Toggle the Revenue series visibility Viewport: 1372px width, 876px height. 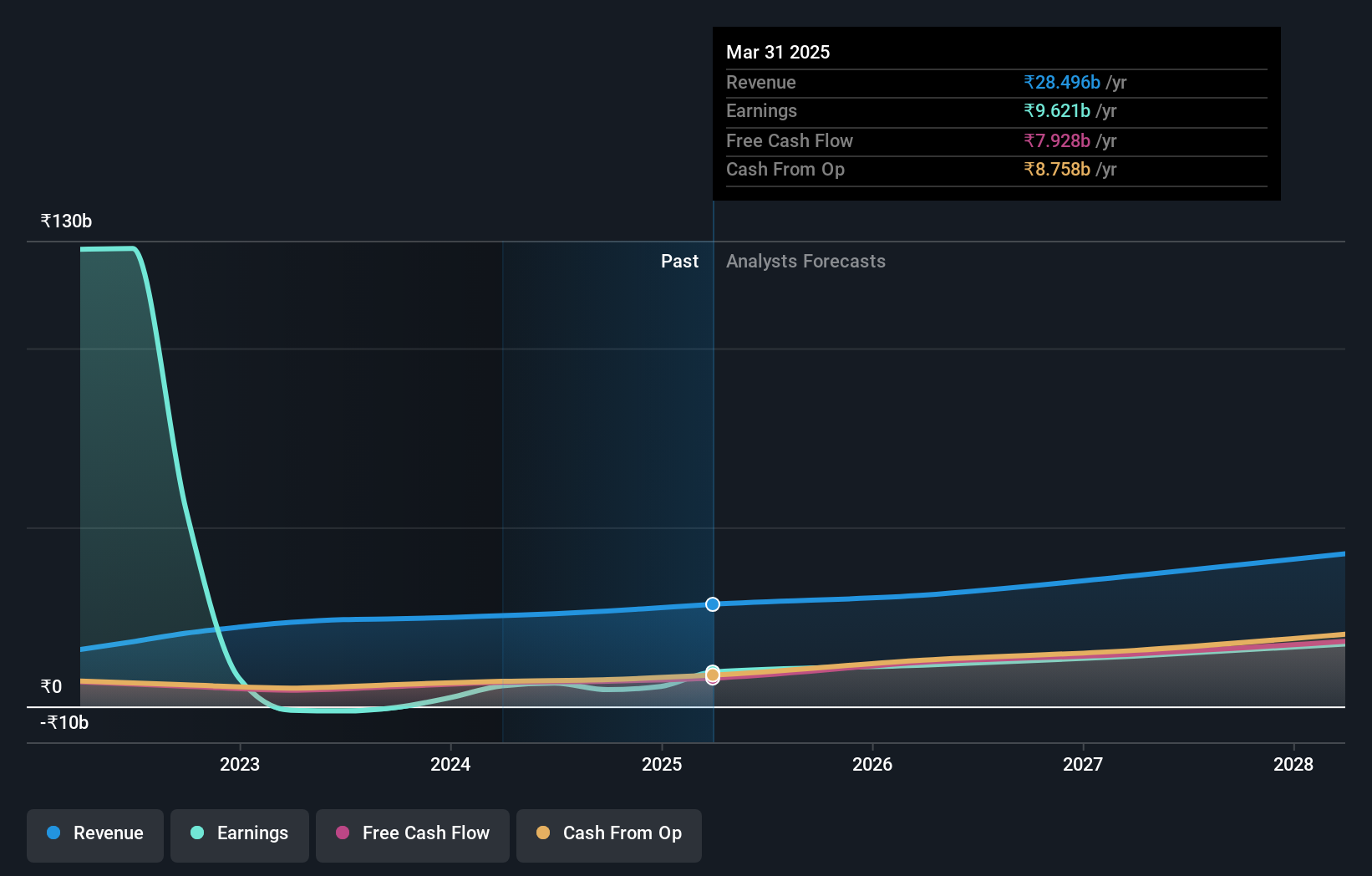(x=94, y=835)
